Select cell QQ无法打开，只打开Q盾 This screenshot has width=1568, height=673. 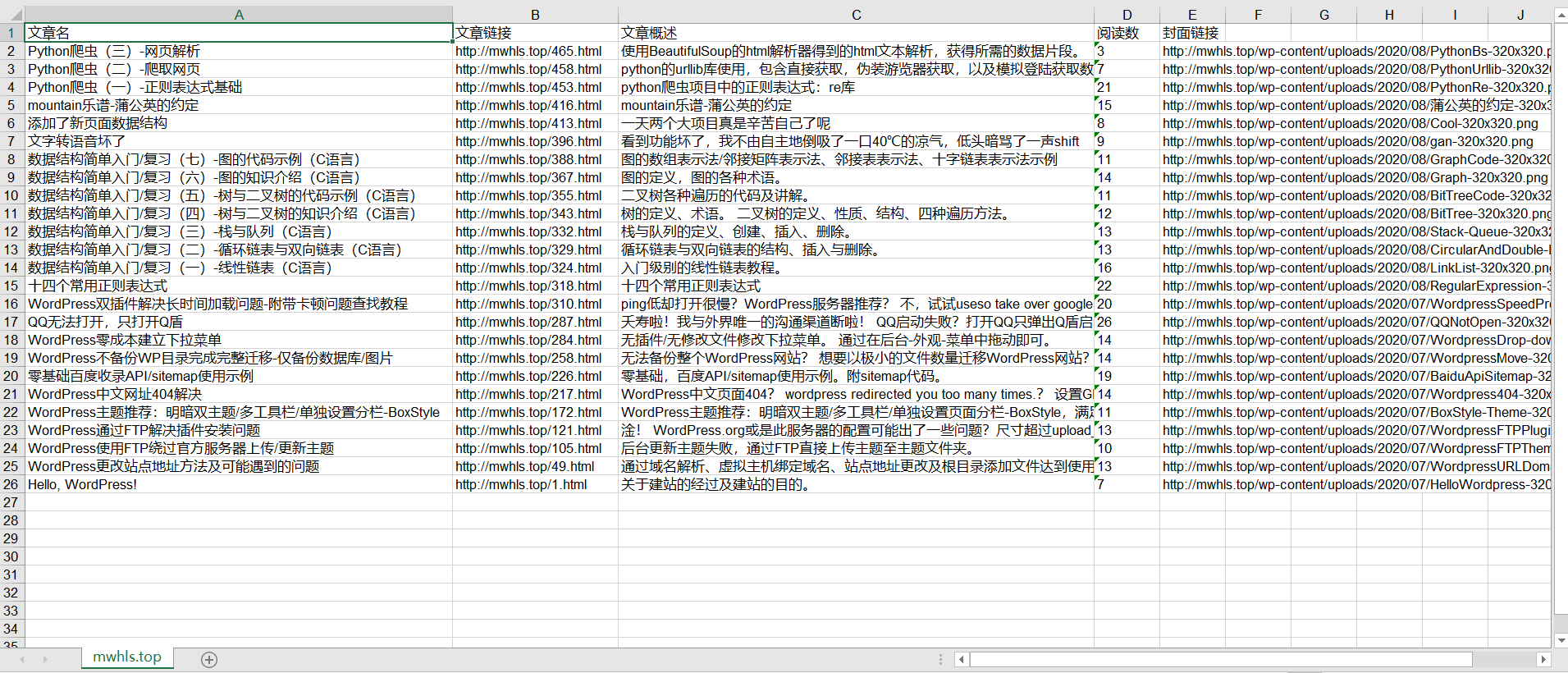click(239, 322)
